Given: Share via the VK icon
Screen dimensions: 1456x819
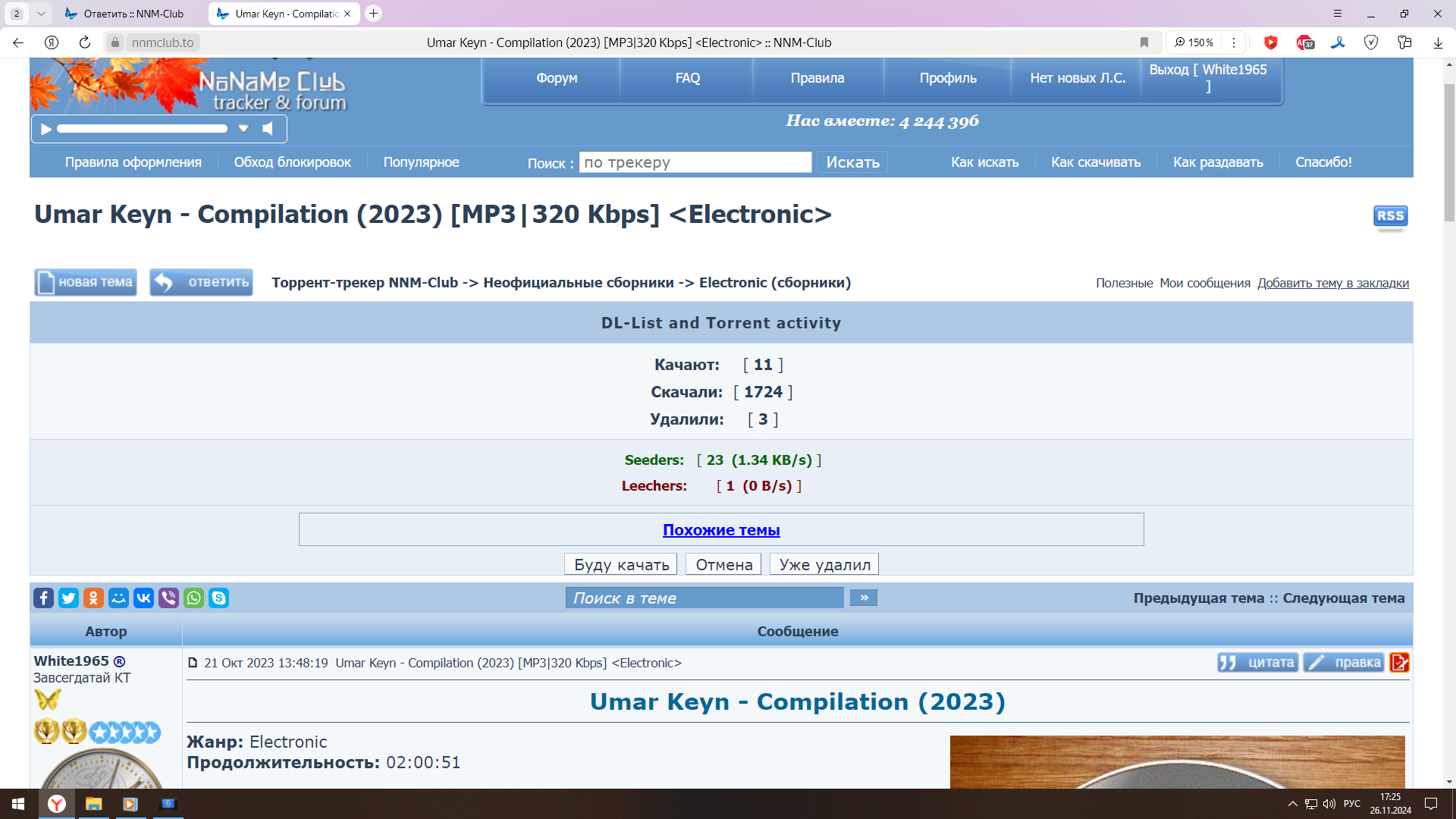Looking at the screenshot, I should pos(143,598).
